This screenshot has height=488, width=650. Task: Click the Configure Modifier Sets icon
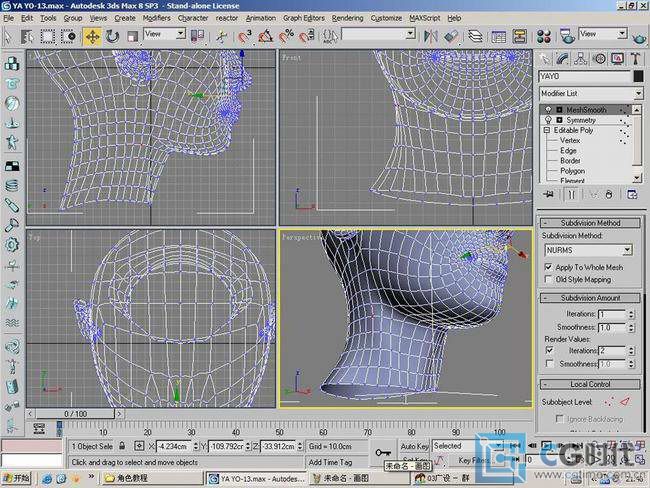pyautogui.click(x=632, y=194)
